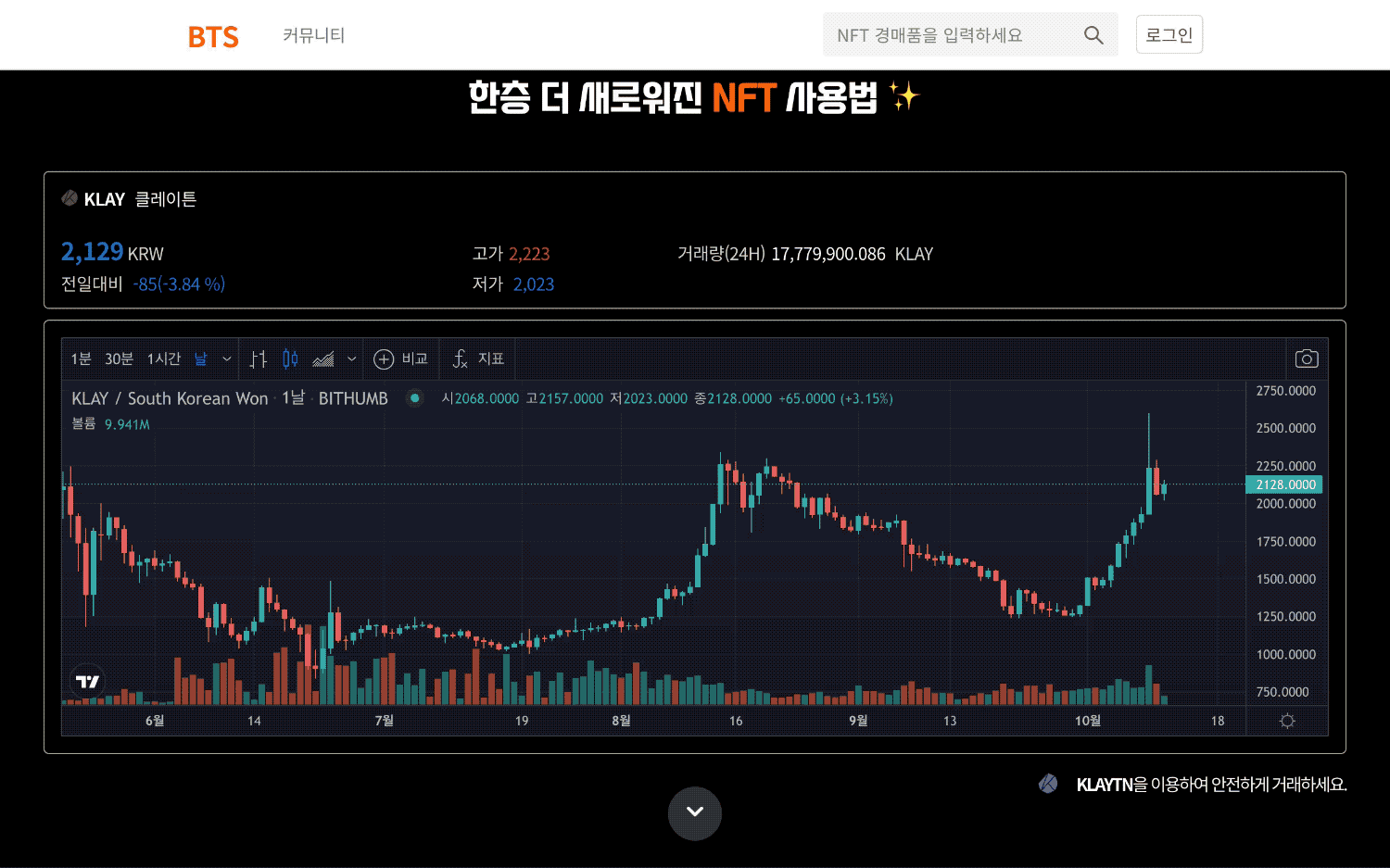Click the Klaytn icon near footer text
Screen dimensions: 1390x868
(x=1048, y=784)
